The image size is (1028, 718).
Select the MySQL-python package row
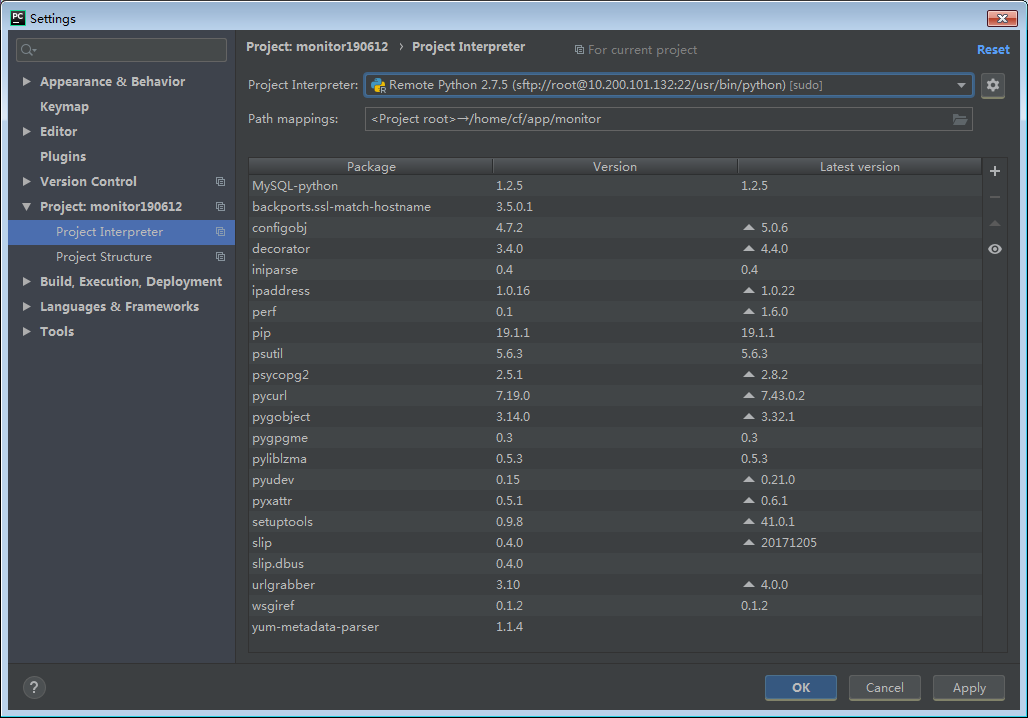point(615,186)
